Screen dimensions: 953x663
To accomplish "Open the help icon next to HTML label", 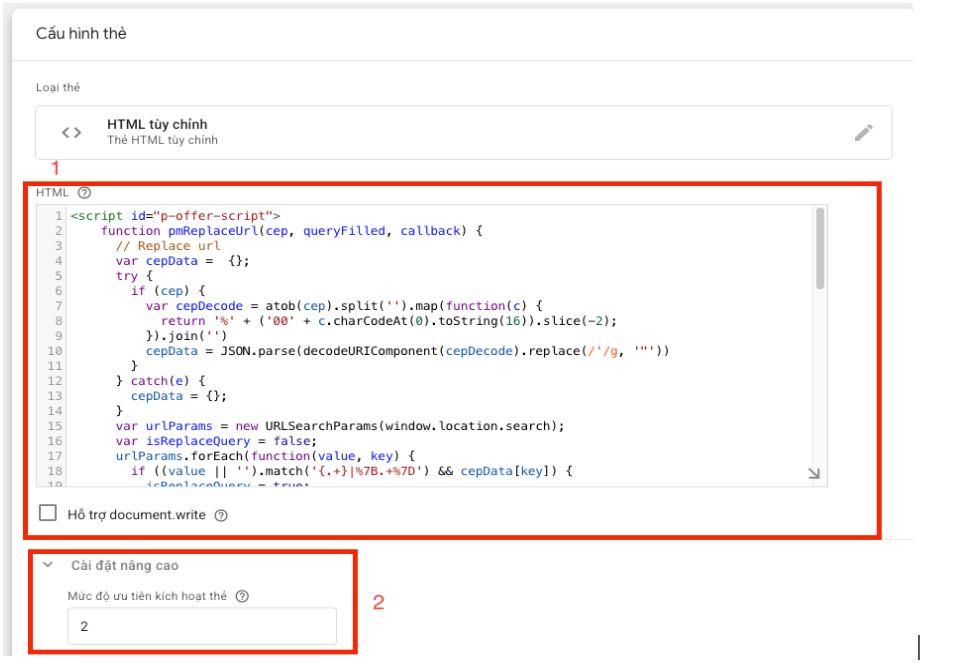I will [x=84, y=193].
